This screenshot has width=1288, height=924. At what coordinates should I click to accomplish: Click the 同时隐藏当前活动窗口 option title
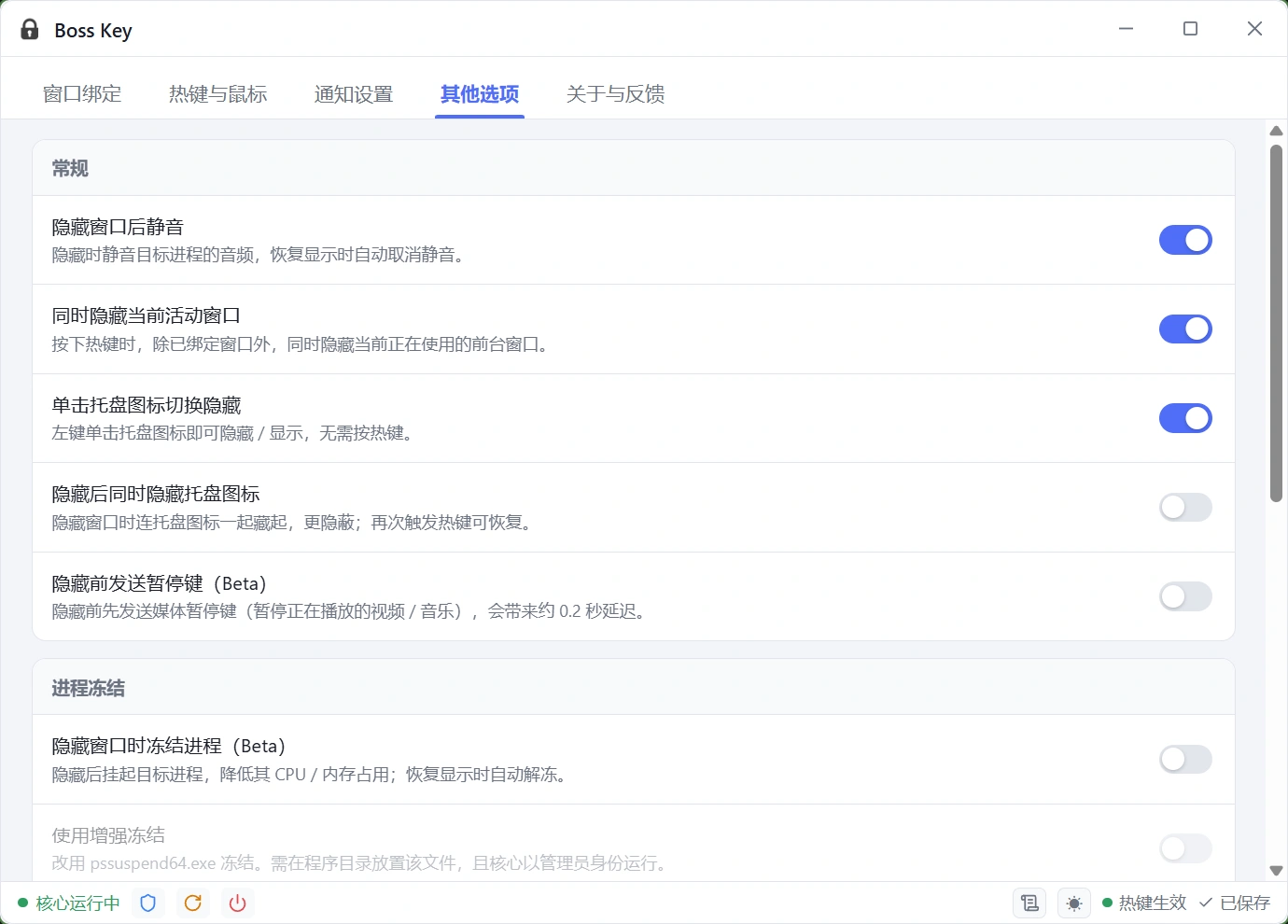tap(147, 315)
